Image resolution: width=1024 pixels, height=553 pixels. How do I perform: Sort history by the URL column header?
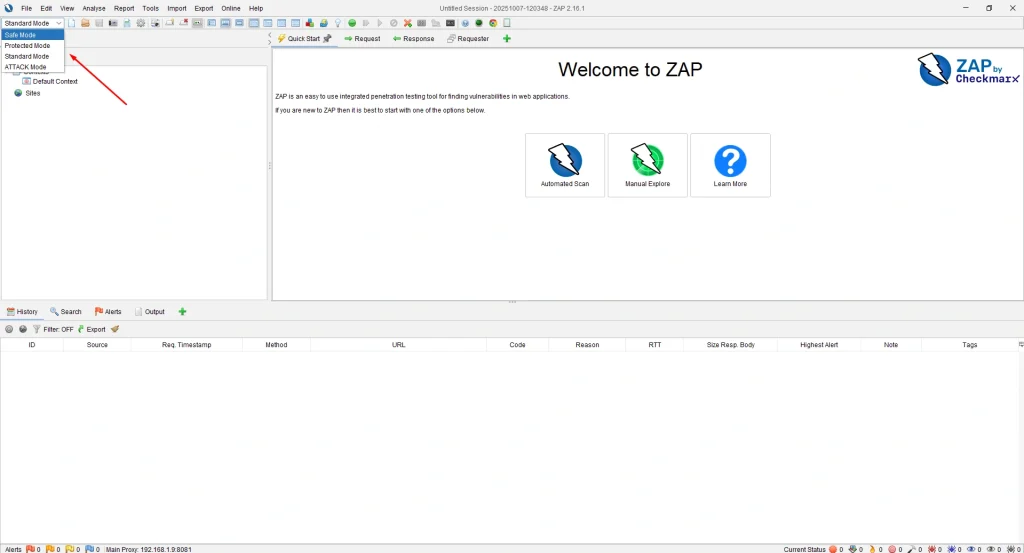click(398, 345)
